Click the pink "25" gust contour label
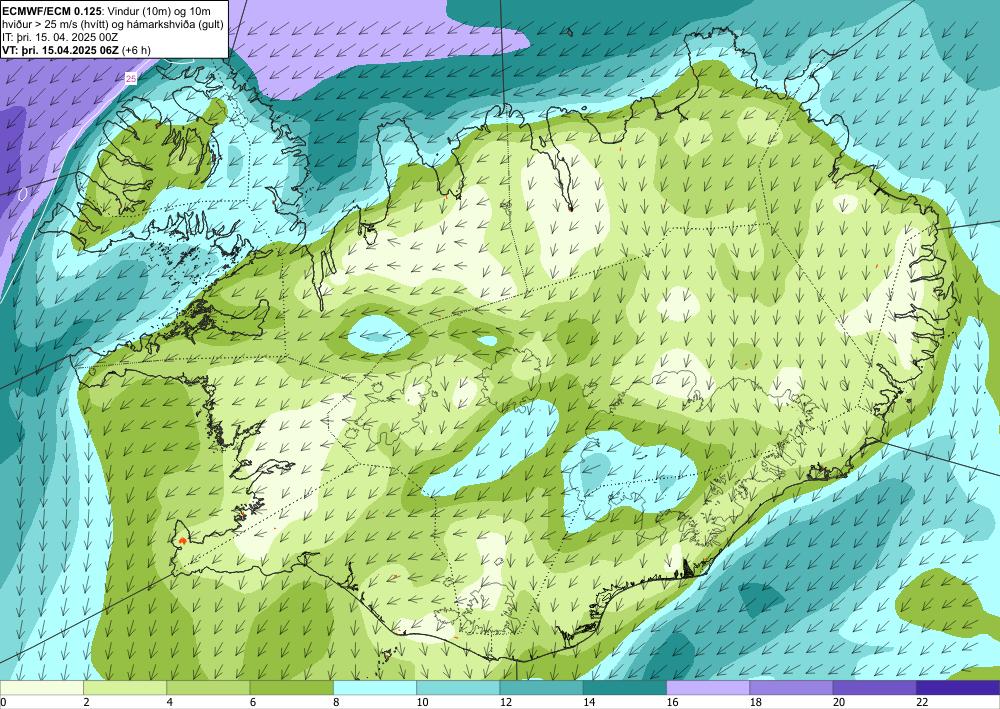 131,78
